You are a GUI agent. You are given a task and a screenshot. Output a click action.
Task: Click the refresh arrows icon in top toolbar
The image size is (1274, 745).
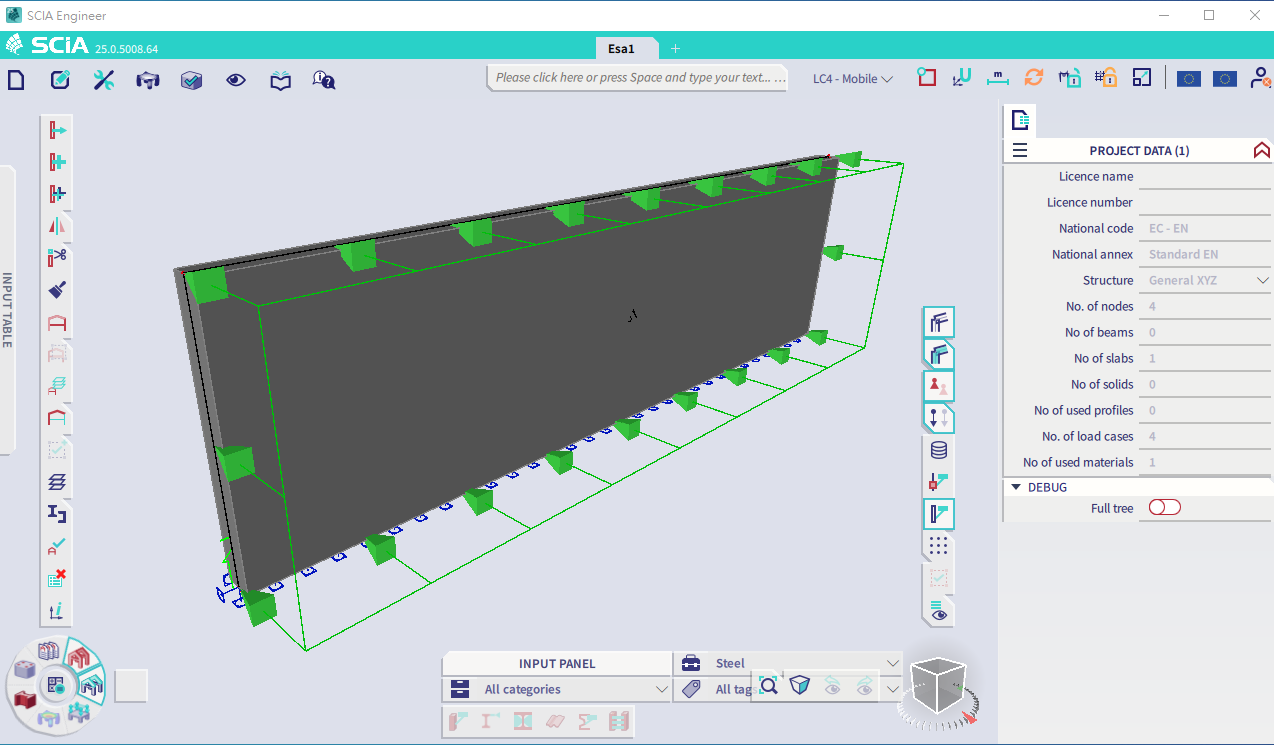[x=1034, y=78]
